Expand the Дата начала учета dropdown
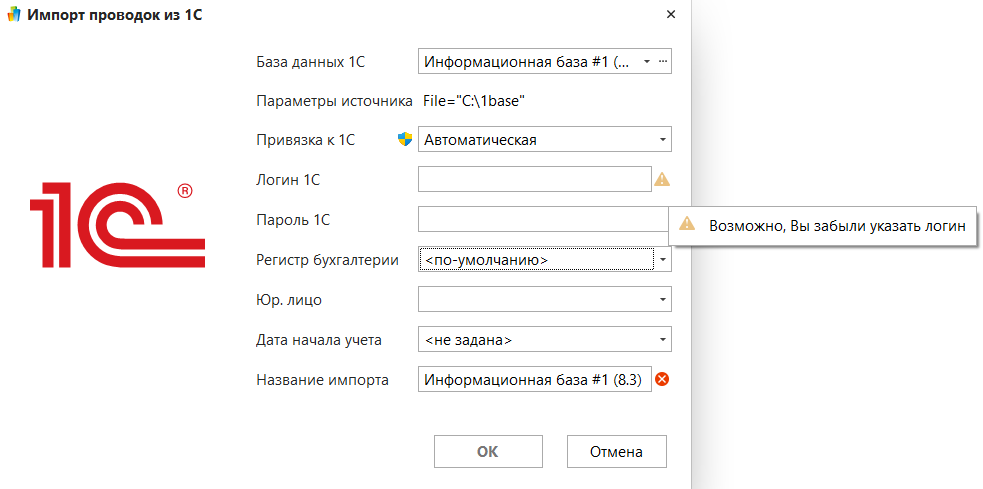Viewport: 983px width, 489px height. tap(662, 340)
